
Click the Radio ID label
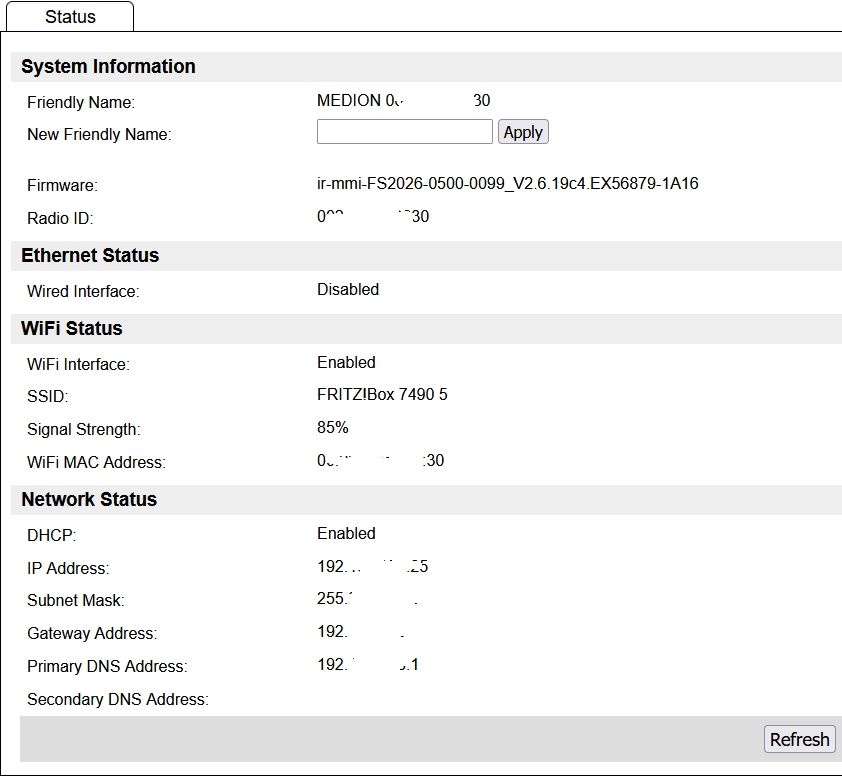click(60, 219)
